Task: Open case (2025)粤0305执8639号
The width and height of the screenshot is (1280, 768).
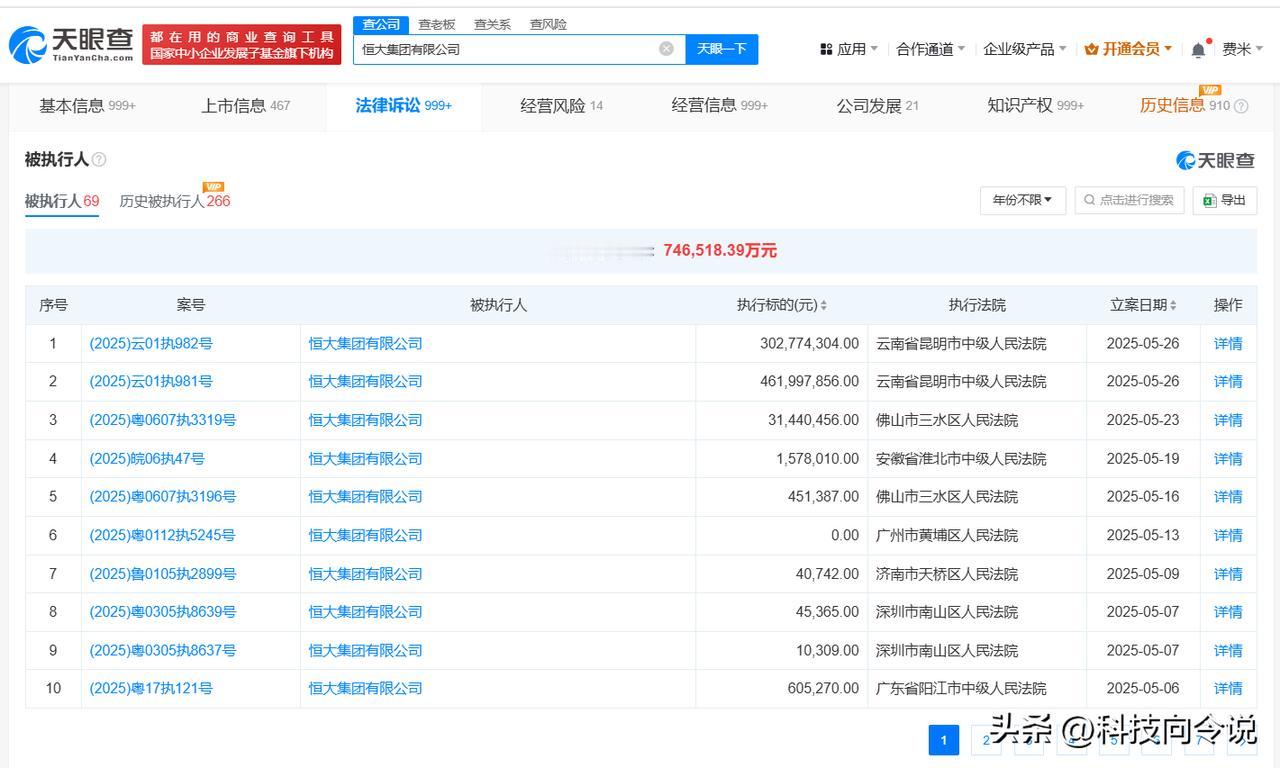Action: [x=163, y=611]
